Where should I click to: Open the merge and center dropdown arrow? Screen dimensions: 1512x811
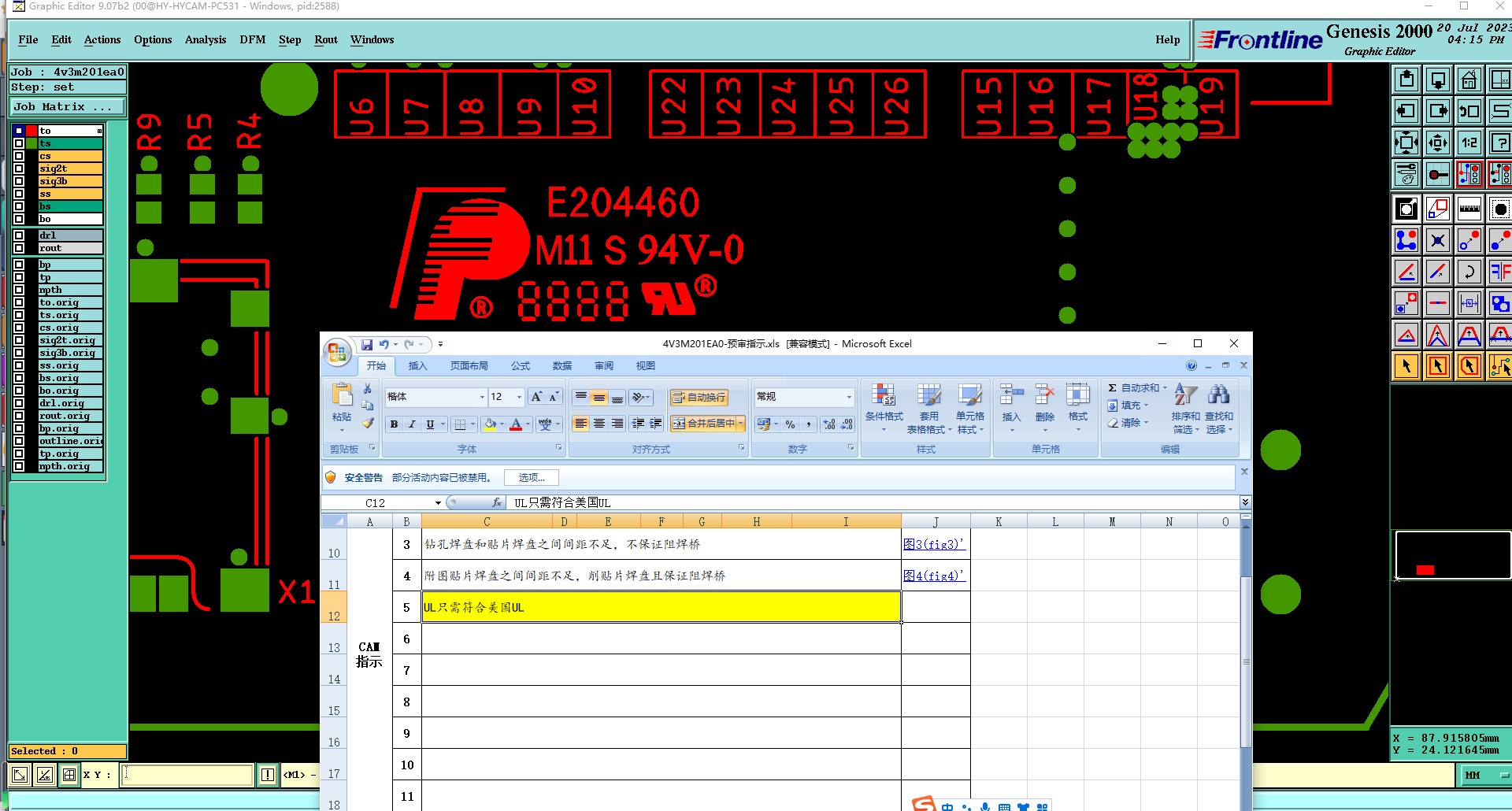[740, 424]
